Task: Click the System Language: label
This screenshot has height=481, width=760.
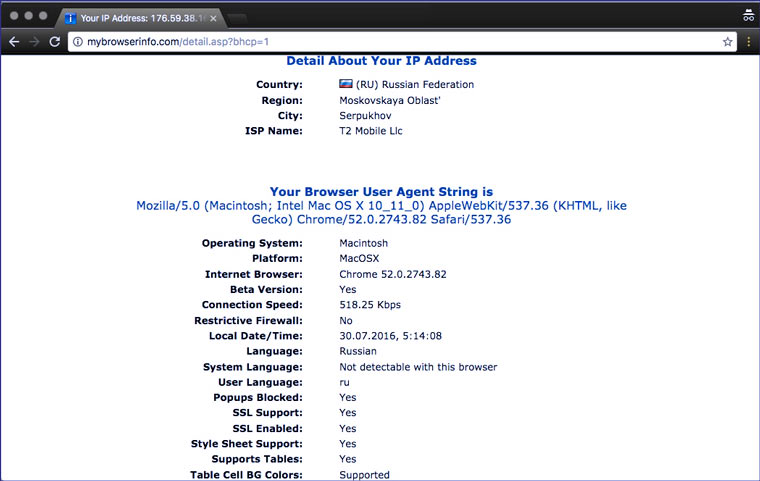Action: point(253,367)
